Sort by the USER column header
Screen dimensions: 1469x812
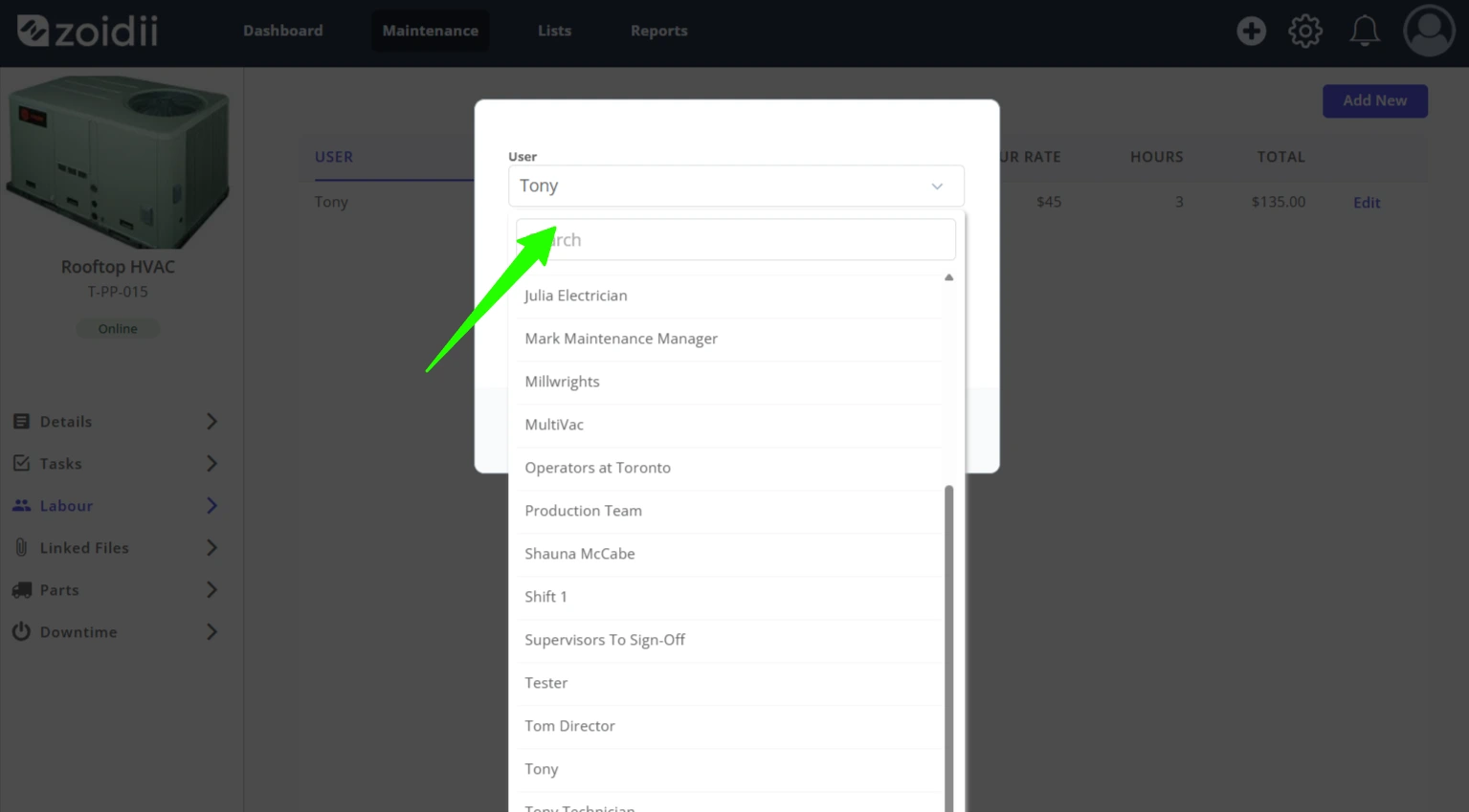tap(334, 157)
